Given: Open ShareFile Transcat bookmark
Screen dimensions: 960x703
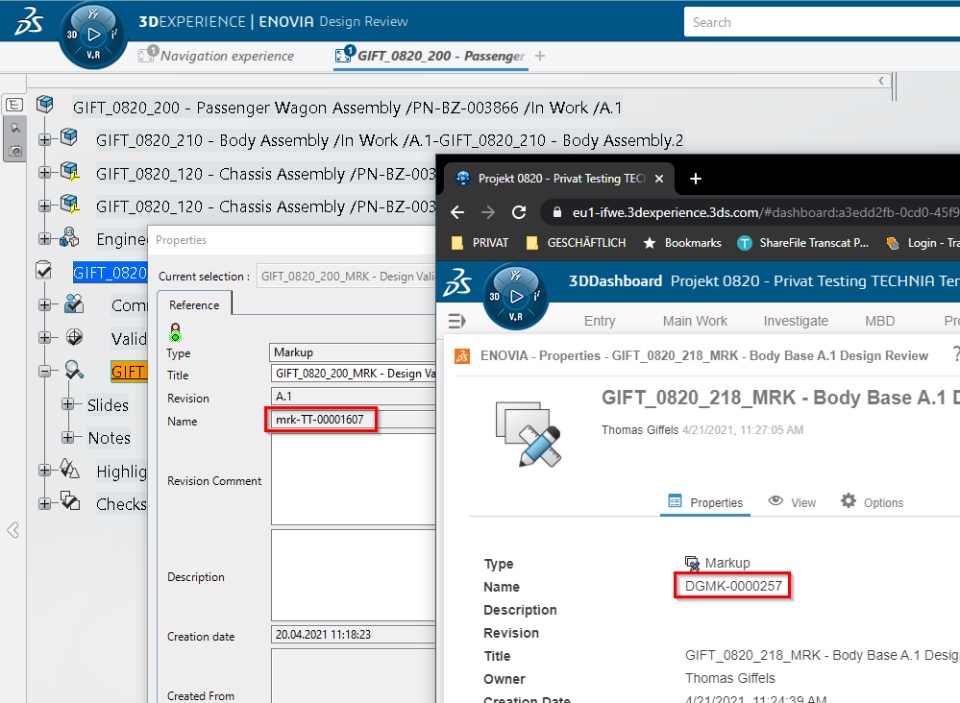Looking at the screenshot, I should point(803,243).
